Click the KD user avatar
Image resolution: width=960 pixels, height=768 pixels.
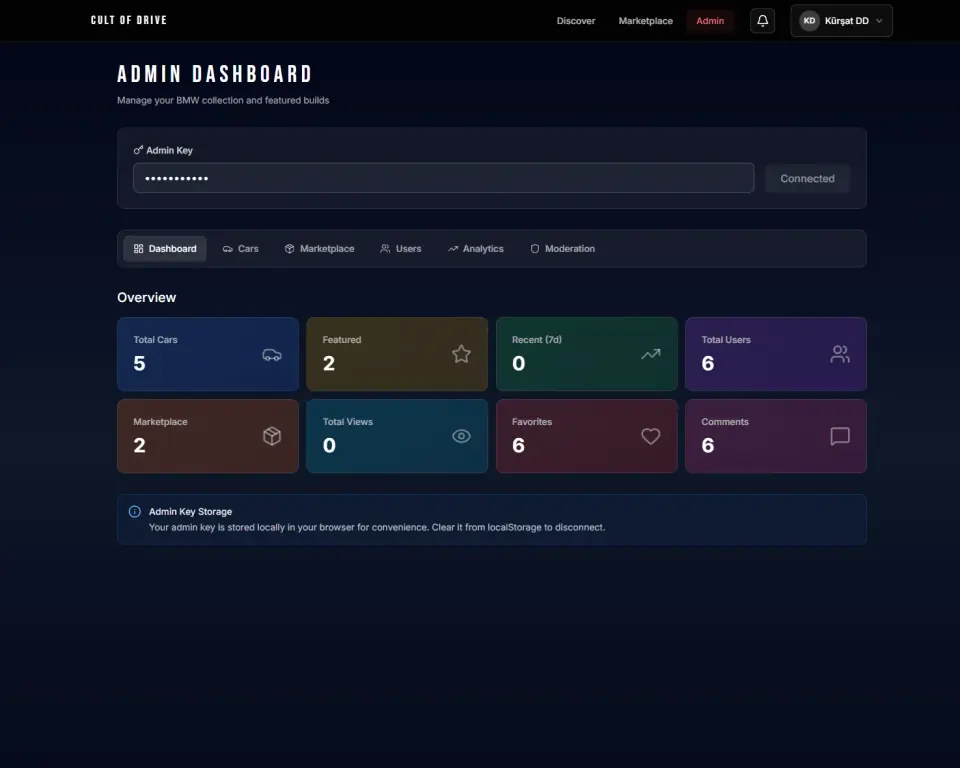809,21
